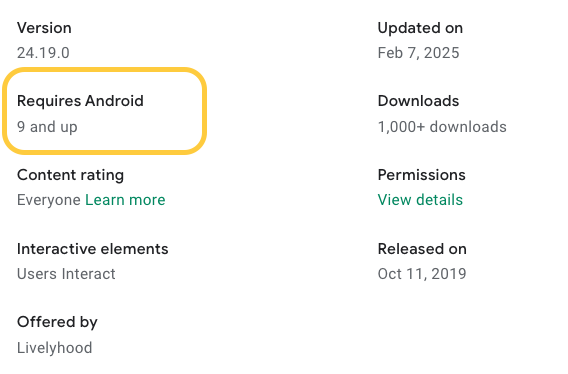
Task: Select the Version heading
Action: point(44,28)
